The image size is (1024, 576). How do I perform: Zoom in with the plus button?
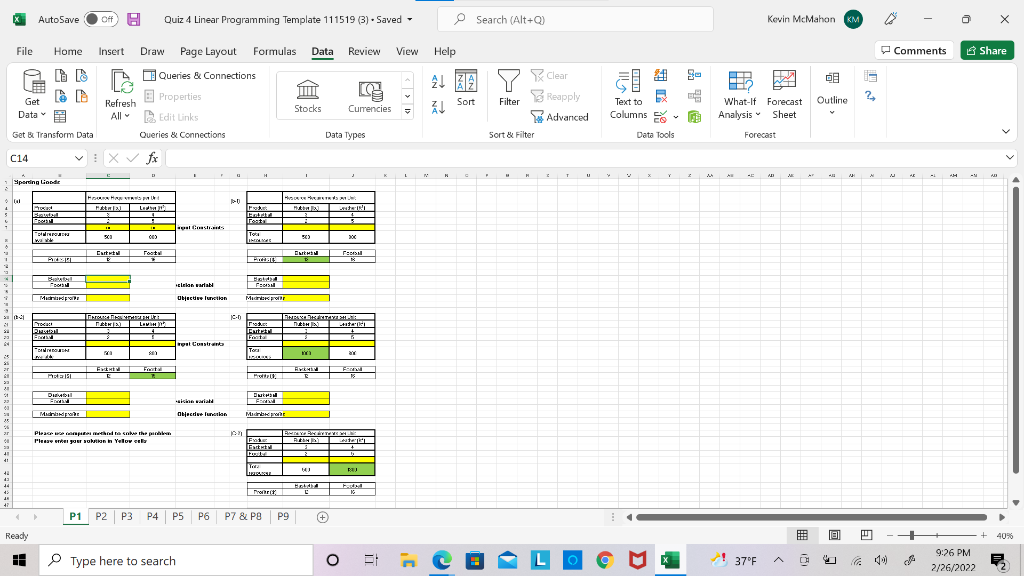(984, 536)
